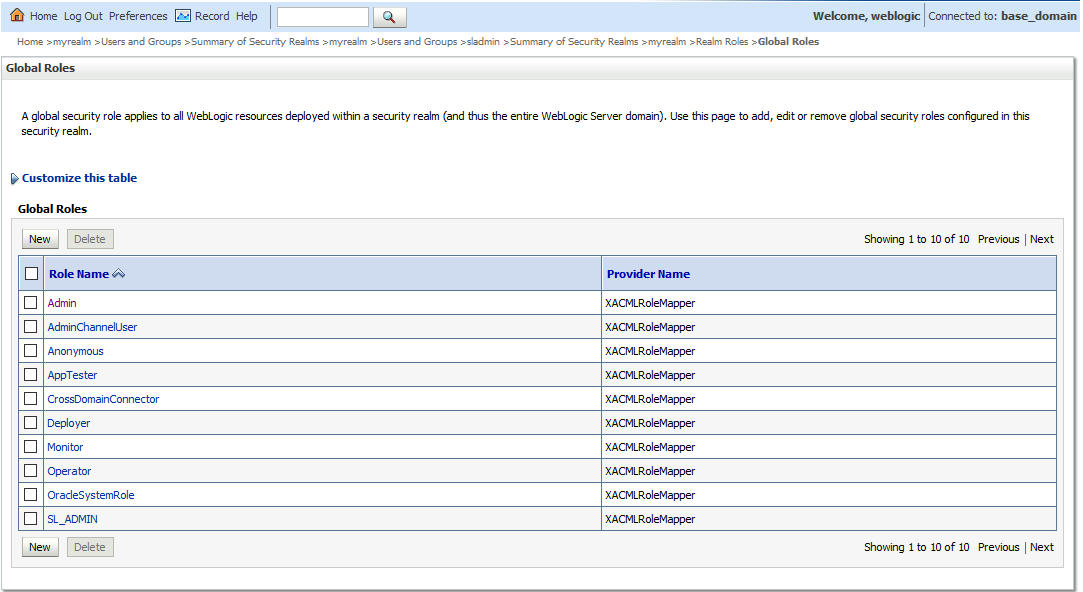1083x592 pixels.
Task: Open the Deployer role link
Action: (x=68, y=423)
